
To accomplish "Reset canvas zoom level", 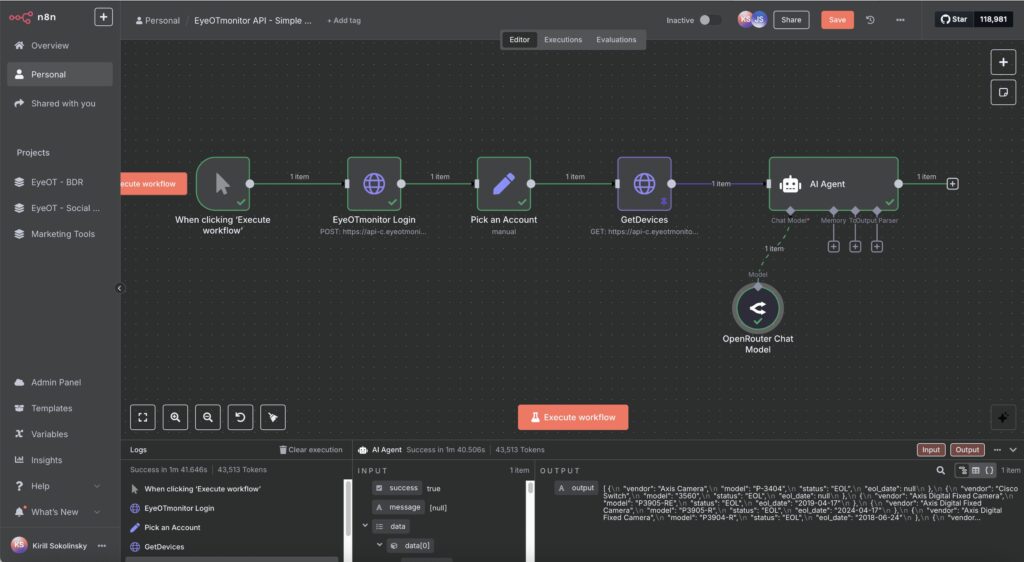I will coord(240,417).
